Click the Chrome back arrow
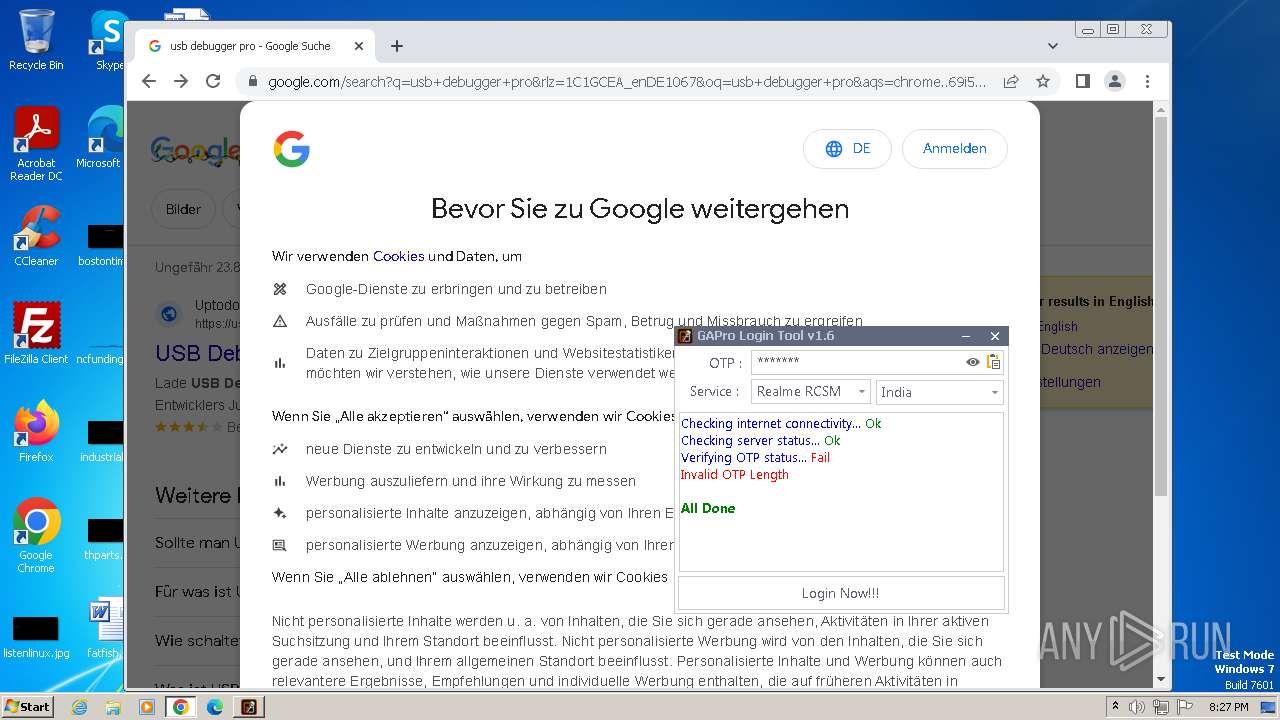The image size is (1280, 720). click(x=149, y=81)
